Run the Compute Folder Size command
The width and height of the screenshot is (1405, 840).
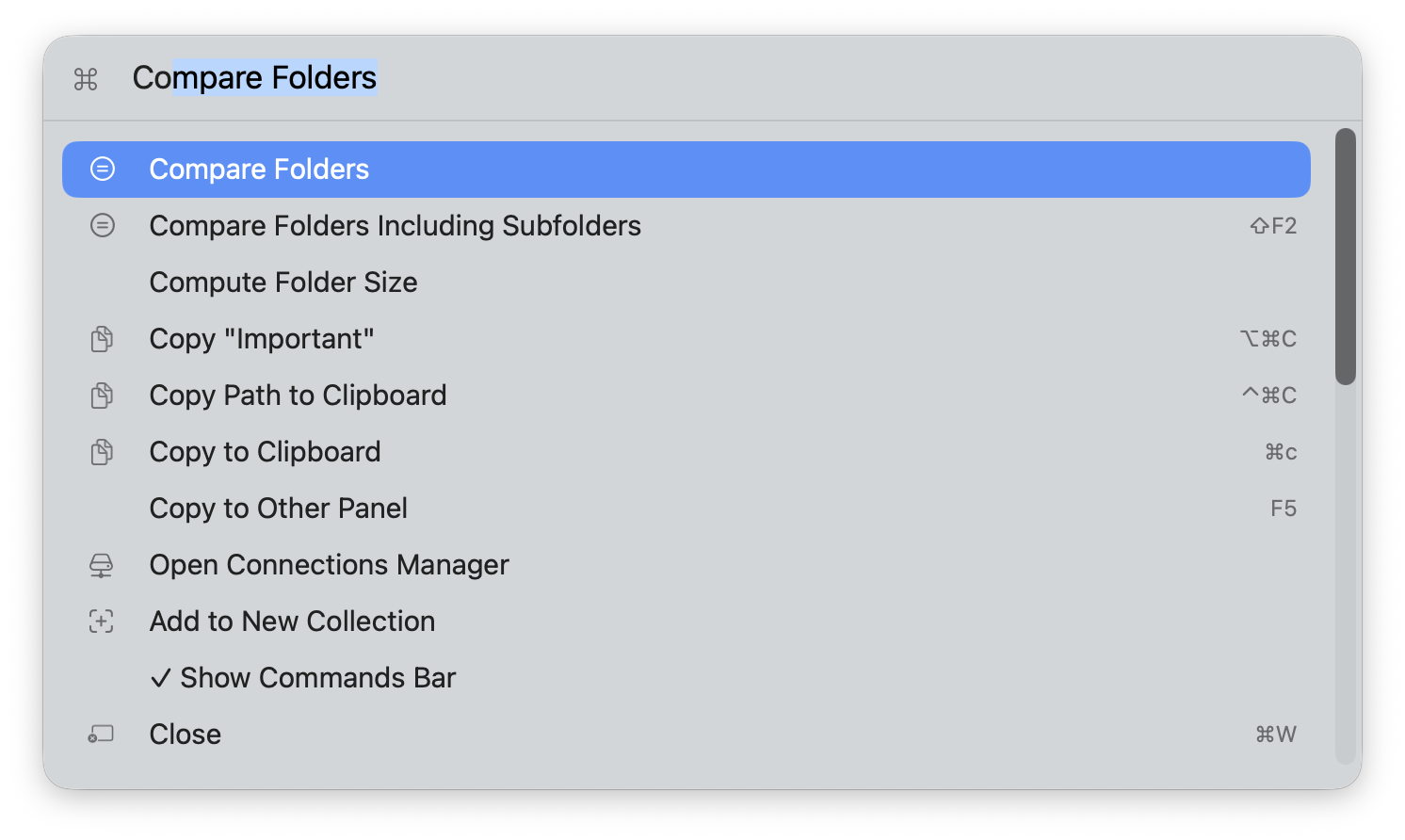[283, 282]
